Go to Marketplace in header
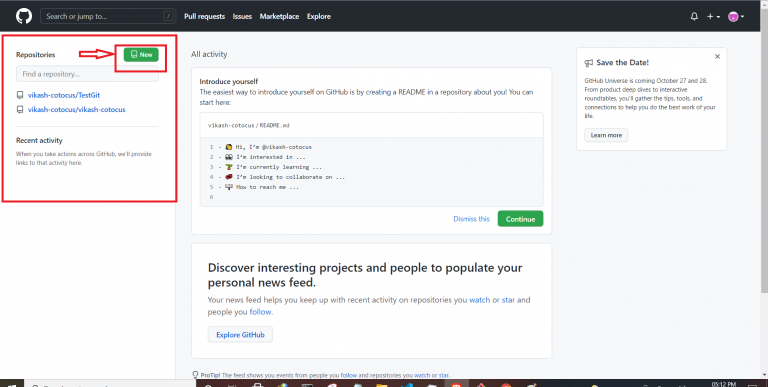768x387 pixels. (279, 16)
